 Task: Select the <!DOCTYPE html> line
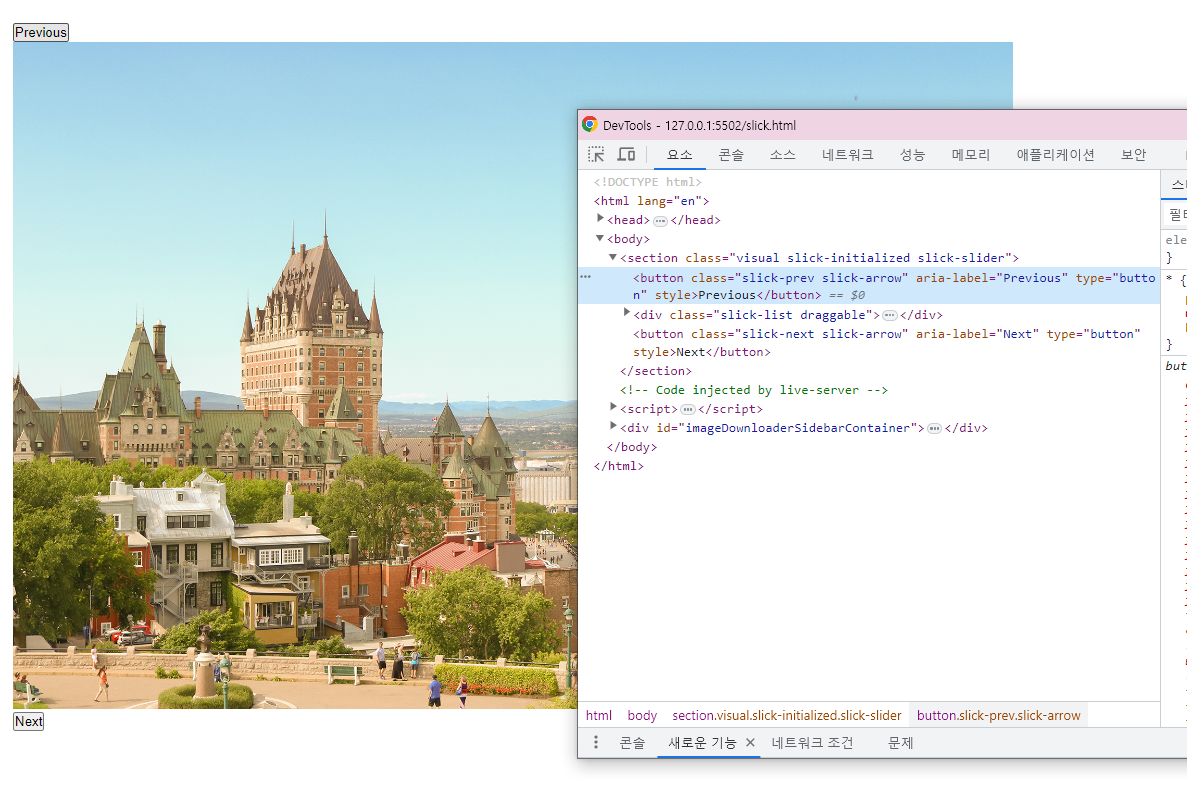tap(647, 182)
